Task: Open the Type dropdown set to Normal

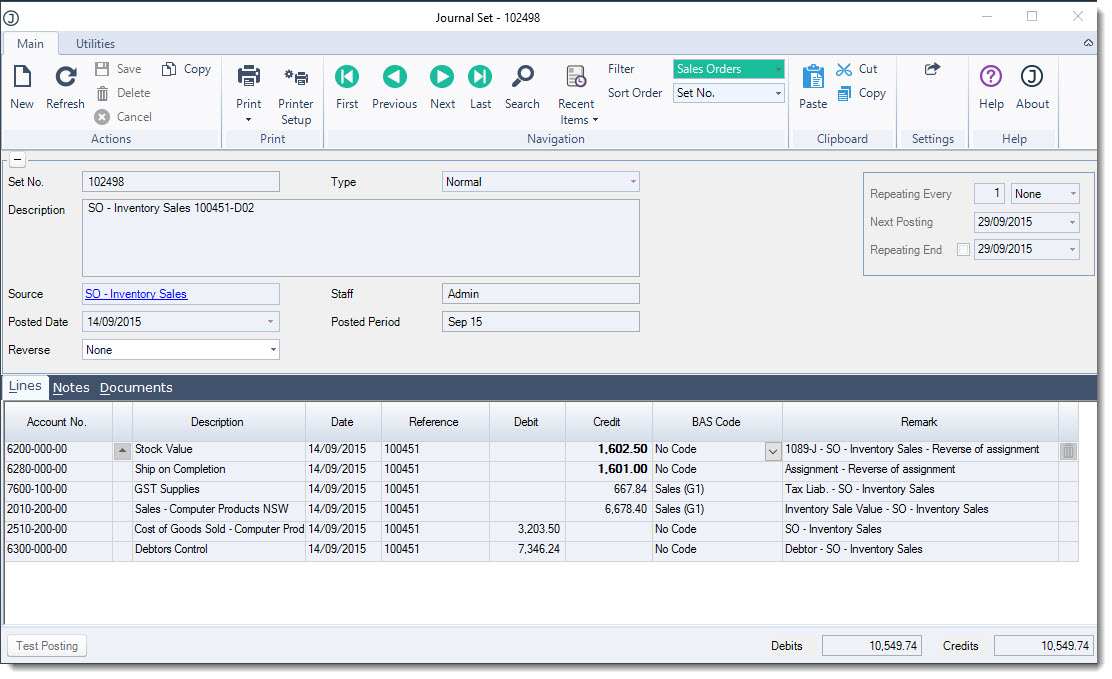Action: (x=540, y=182)
